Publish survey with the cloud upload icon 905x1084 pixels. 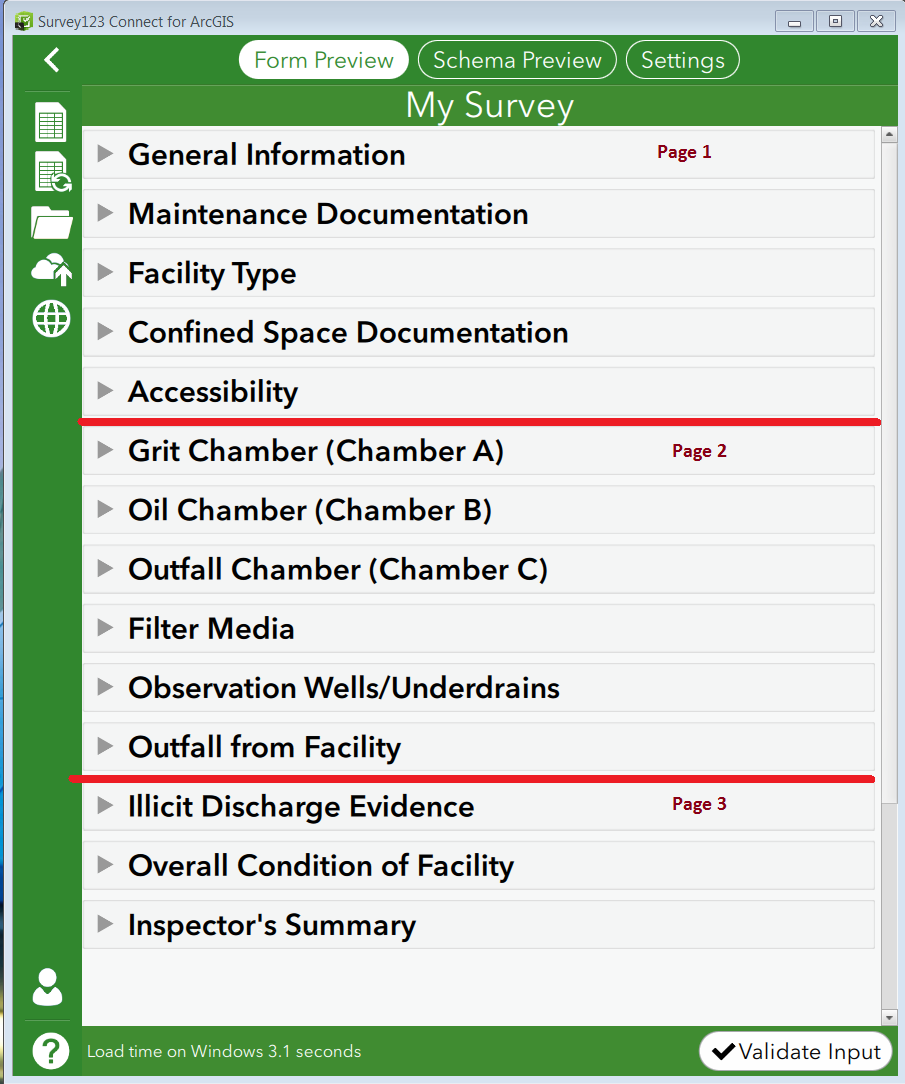52,270
